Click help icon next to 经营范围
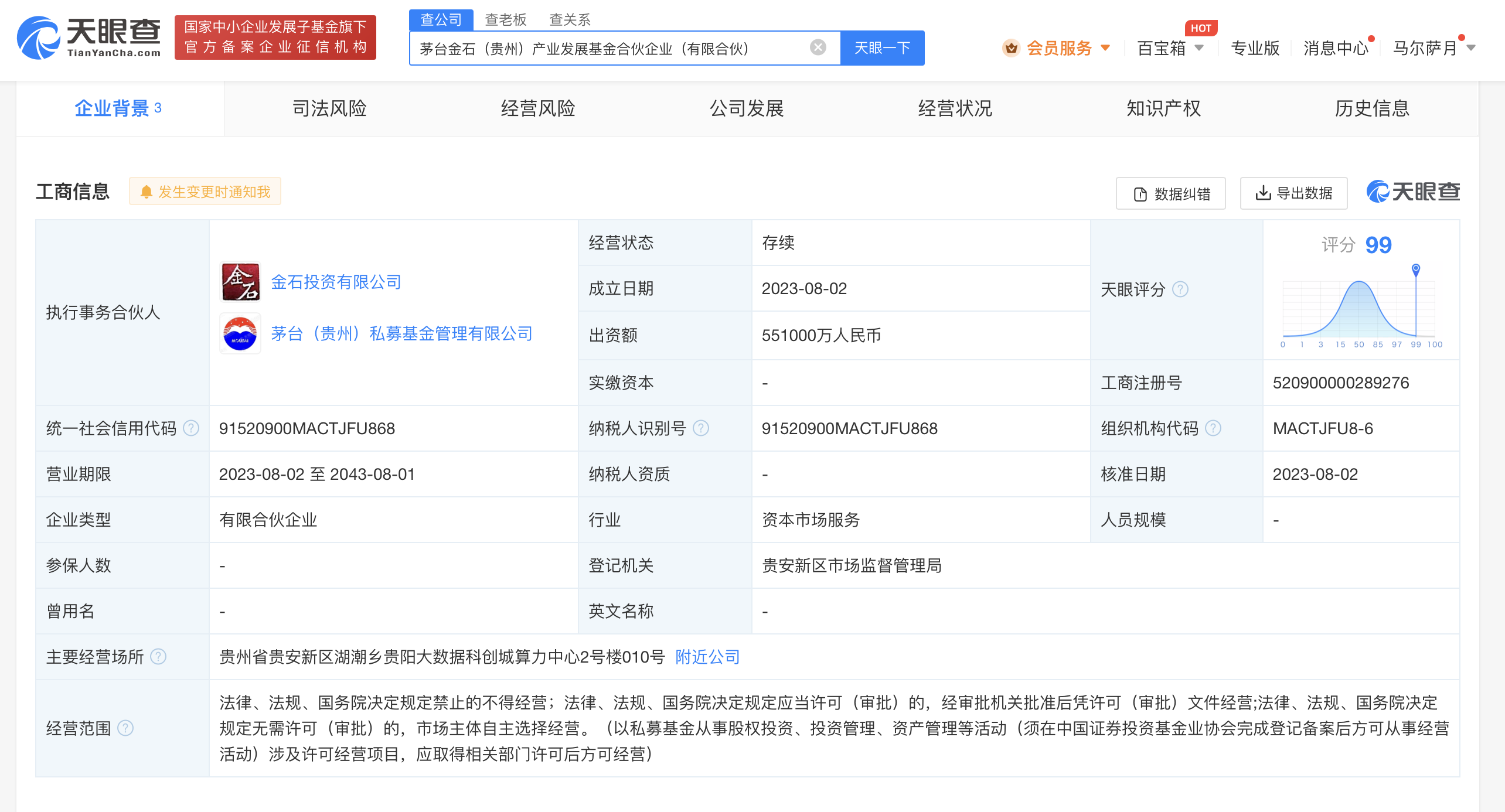This screenshot has width=1505, height=812. 125,728
